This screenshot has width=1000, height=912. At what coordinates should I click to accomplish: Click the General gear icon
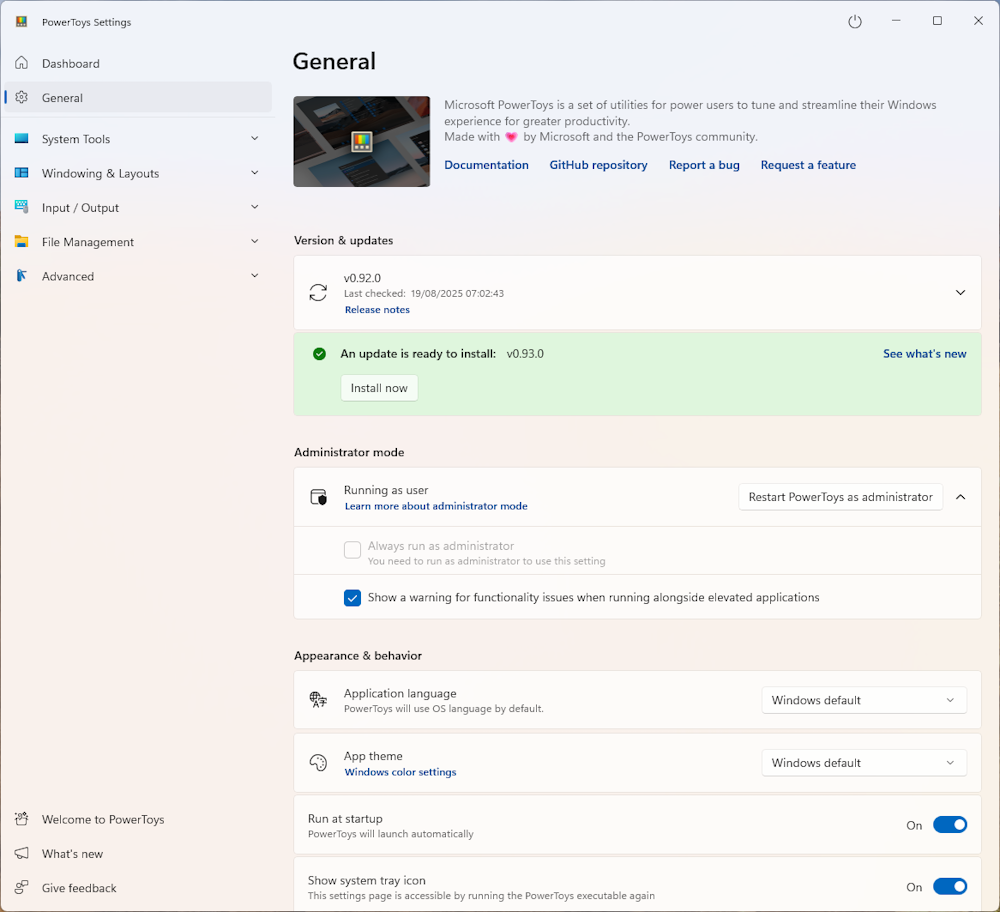click(x=22, y=98)
